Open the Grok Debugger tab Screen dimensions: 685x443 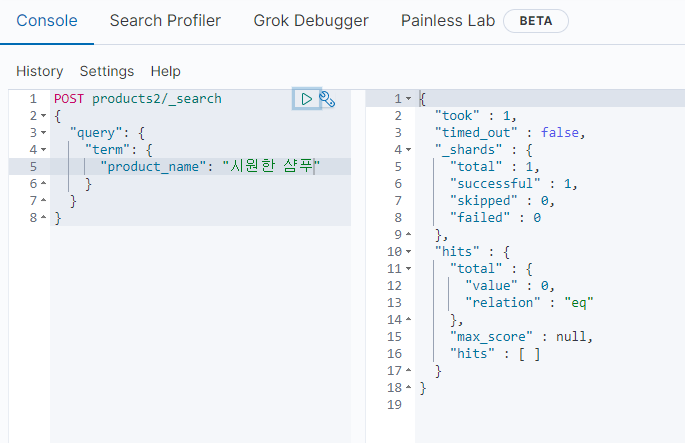310,20
